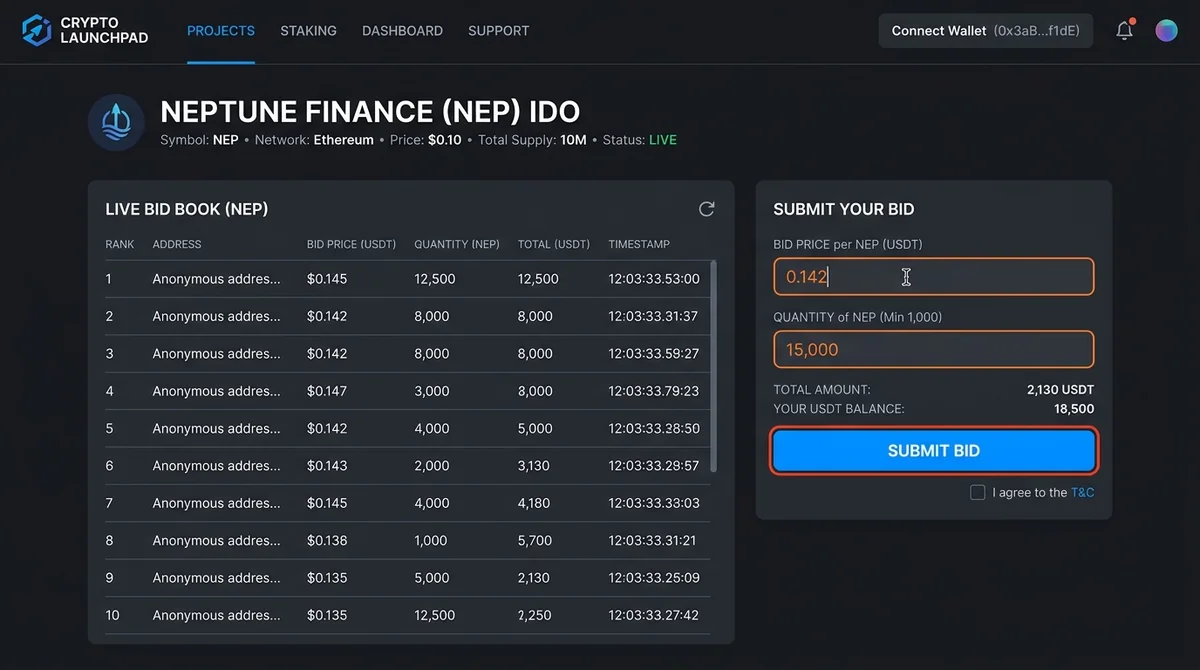Focus the Bid Price per NEP field
Screen dimensions: 1200x670
point(934,277)
